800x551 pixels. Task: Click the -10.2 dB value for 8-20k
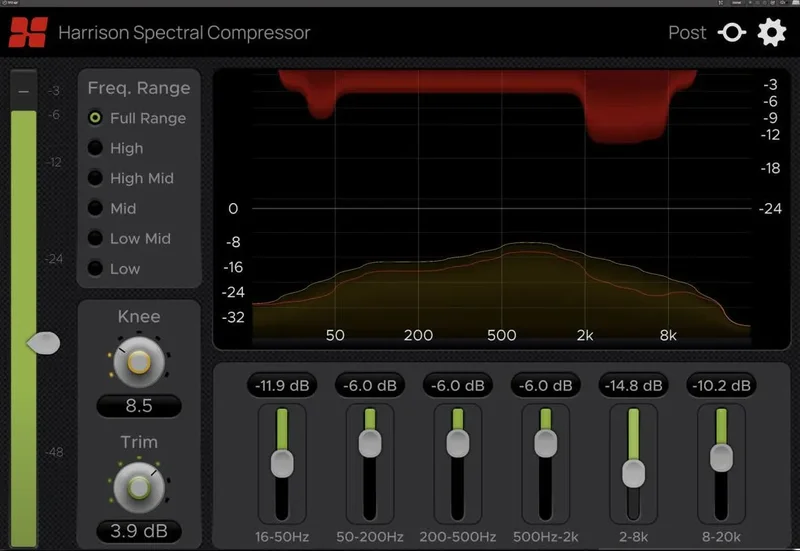click(721, 385)
